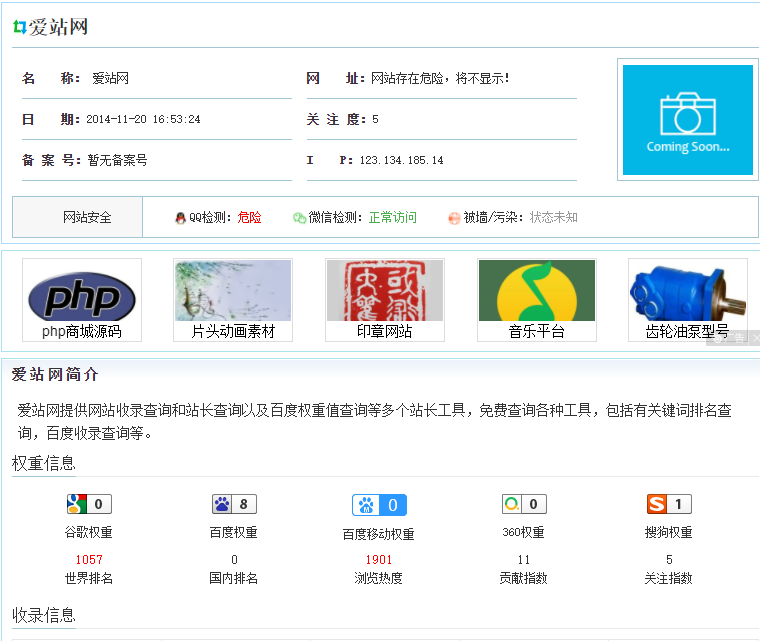Click the WeChat detection icon

299,218
